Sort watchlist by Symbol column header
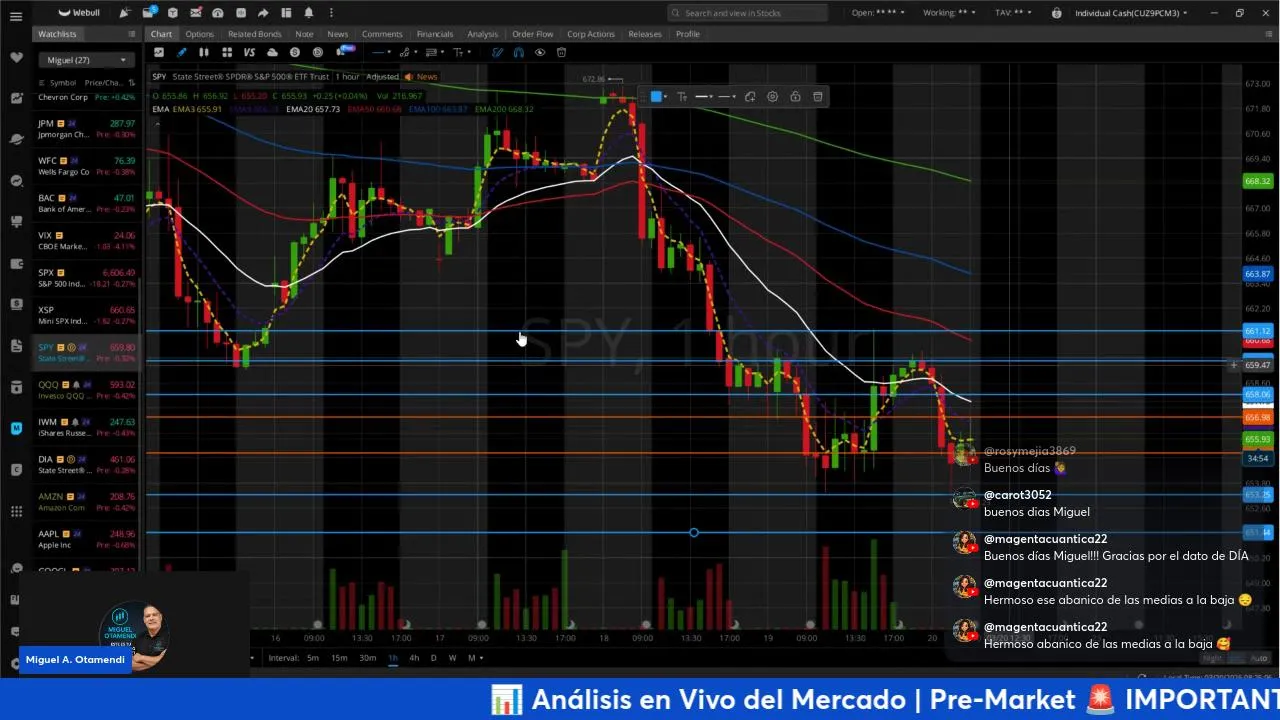 pos(62,83)
